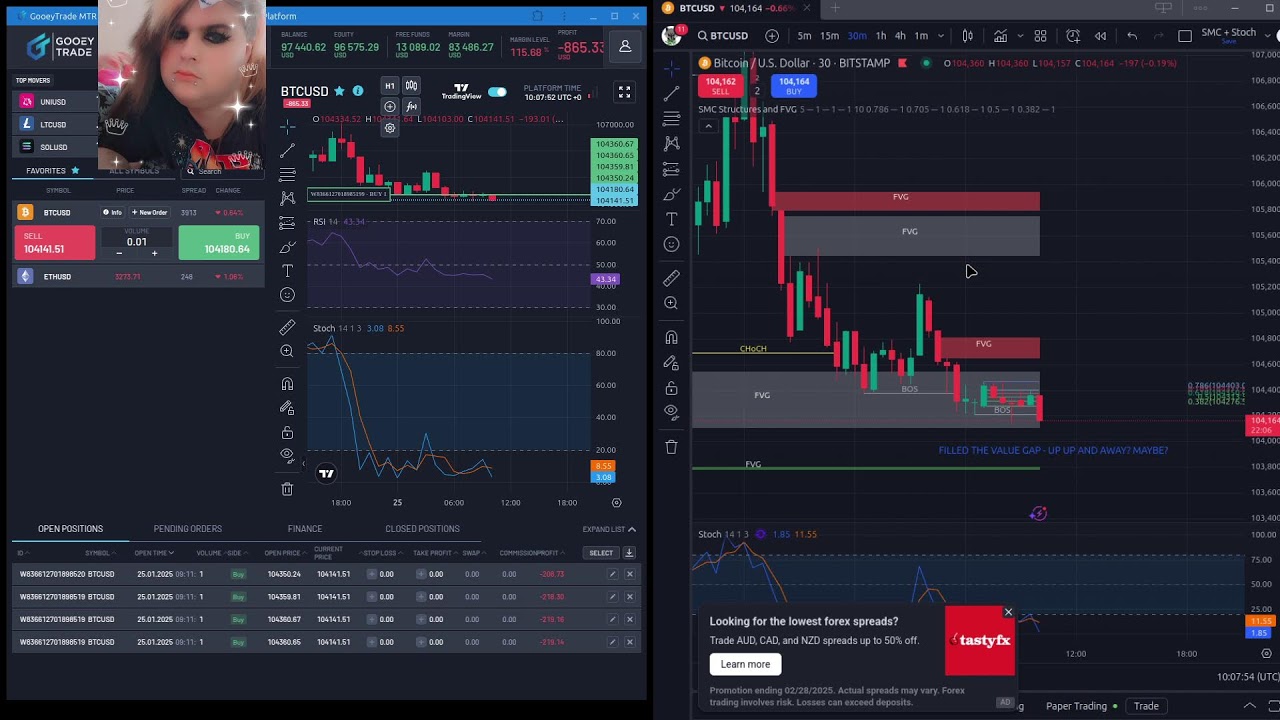Image resolution: width=1280 pixels, height=720 pixels.
Task: Lock all drawings in GooeyTrade chart
Action: (287, 432)
